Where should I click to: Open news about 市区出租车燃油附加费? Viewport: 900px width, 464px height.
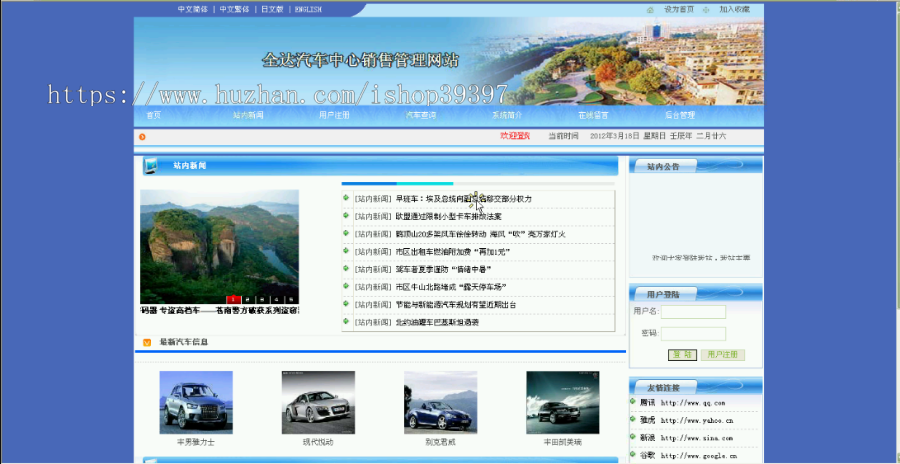[452, 252]
